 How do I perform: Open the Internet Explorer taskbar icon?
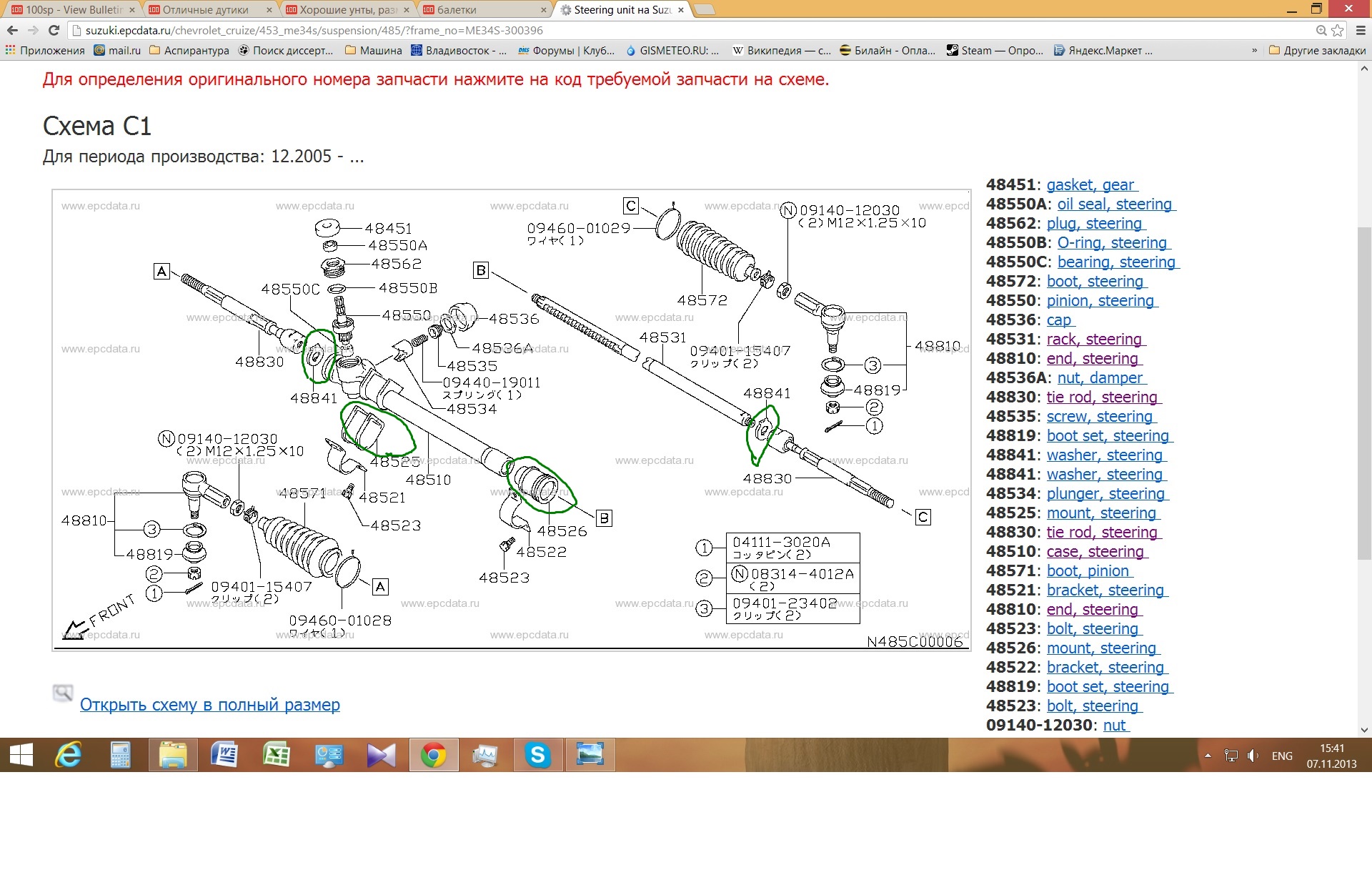coord(69,755)
